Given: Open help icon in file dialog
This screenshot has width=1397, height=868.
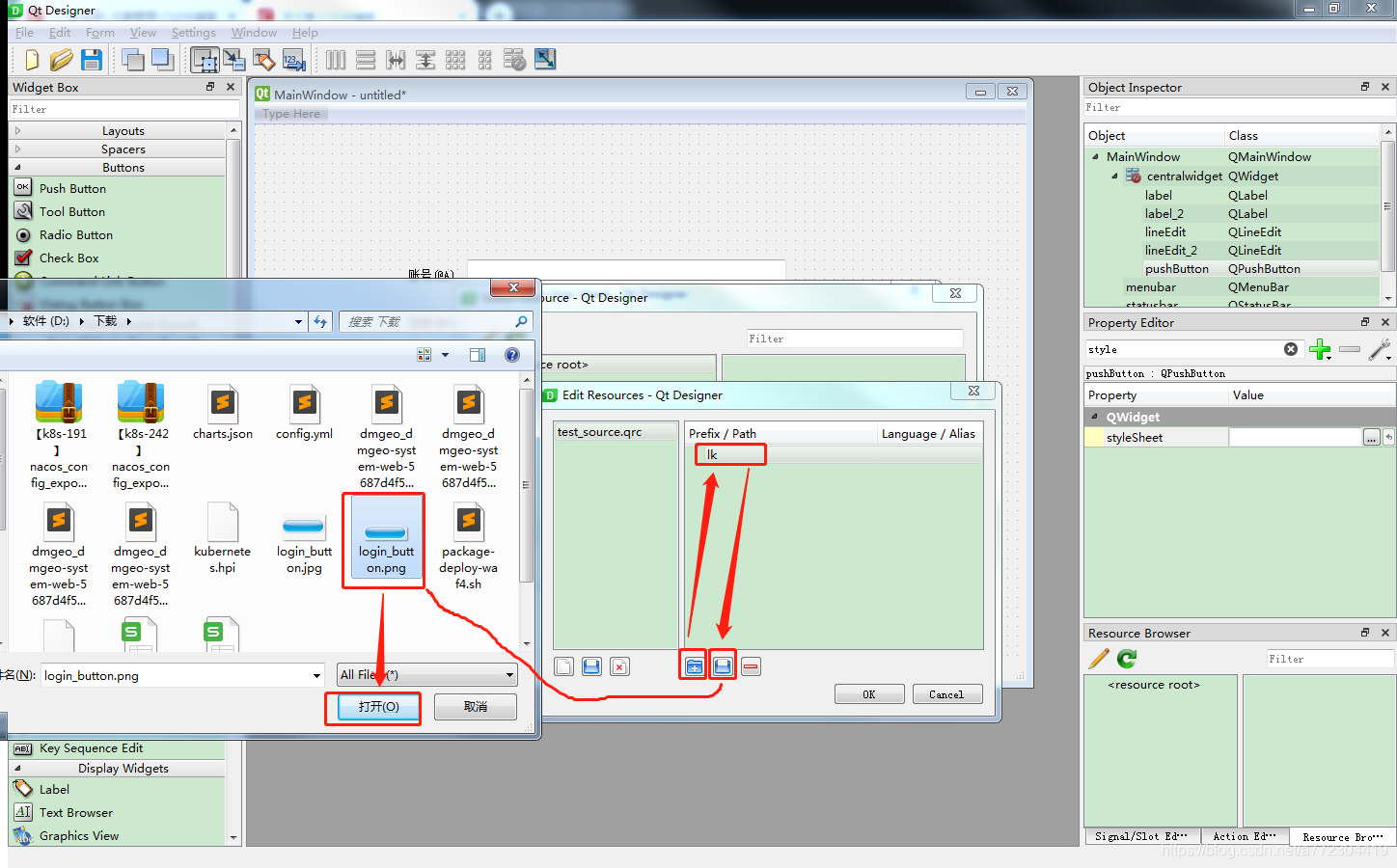Looking at the screenshot, I should click(x=512, y=355).
